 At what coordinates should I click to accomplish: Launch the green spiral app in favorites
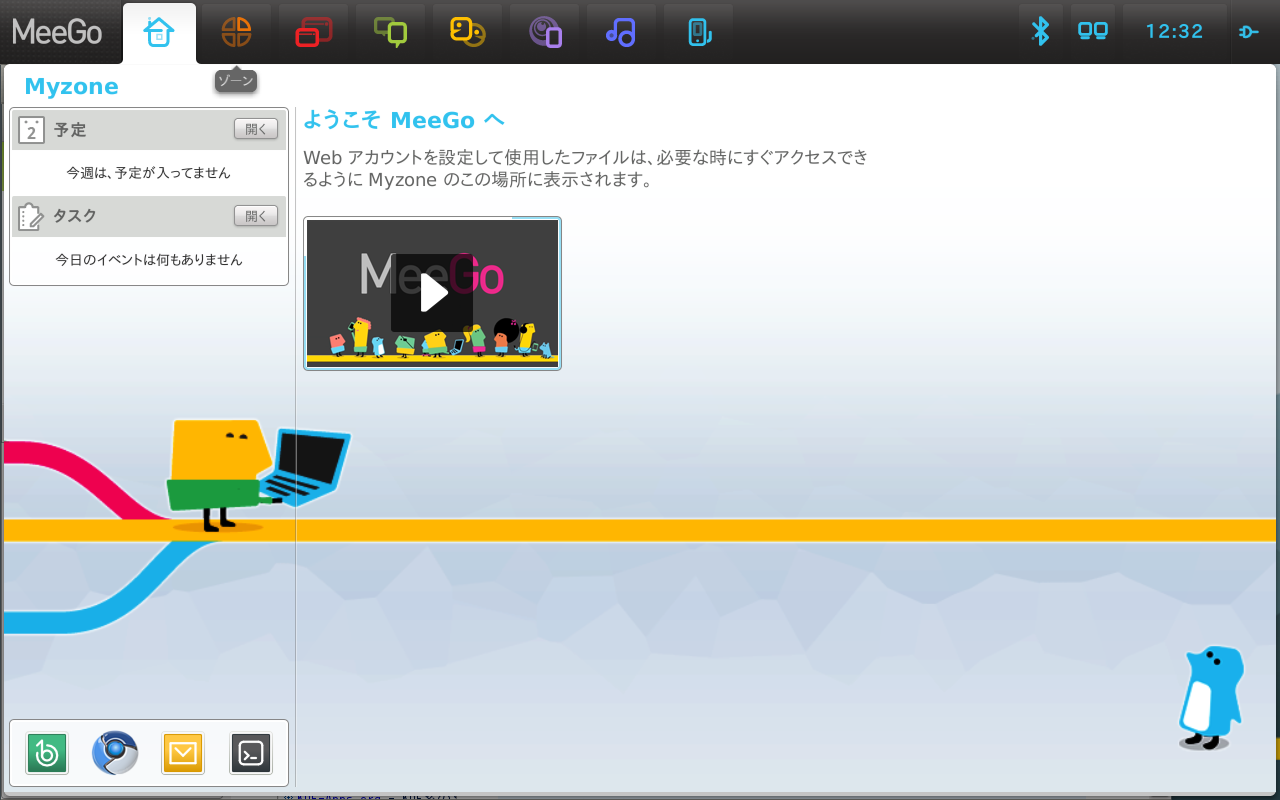click(x=46, y=753)
